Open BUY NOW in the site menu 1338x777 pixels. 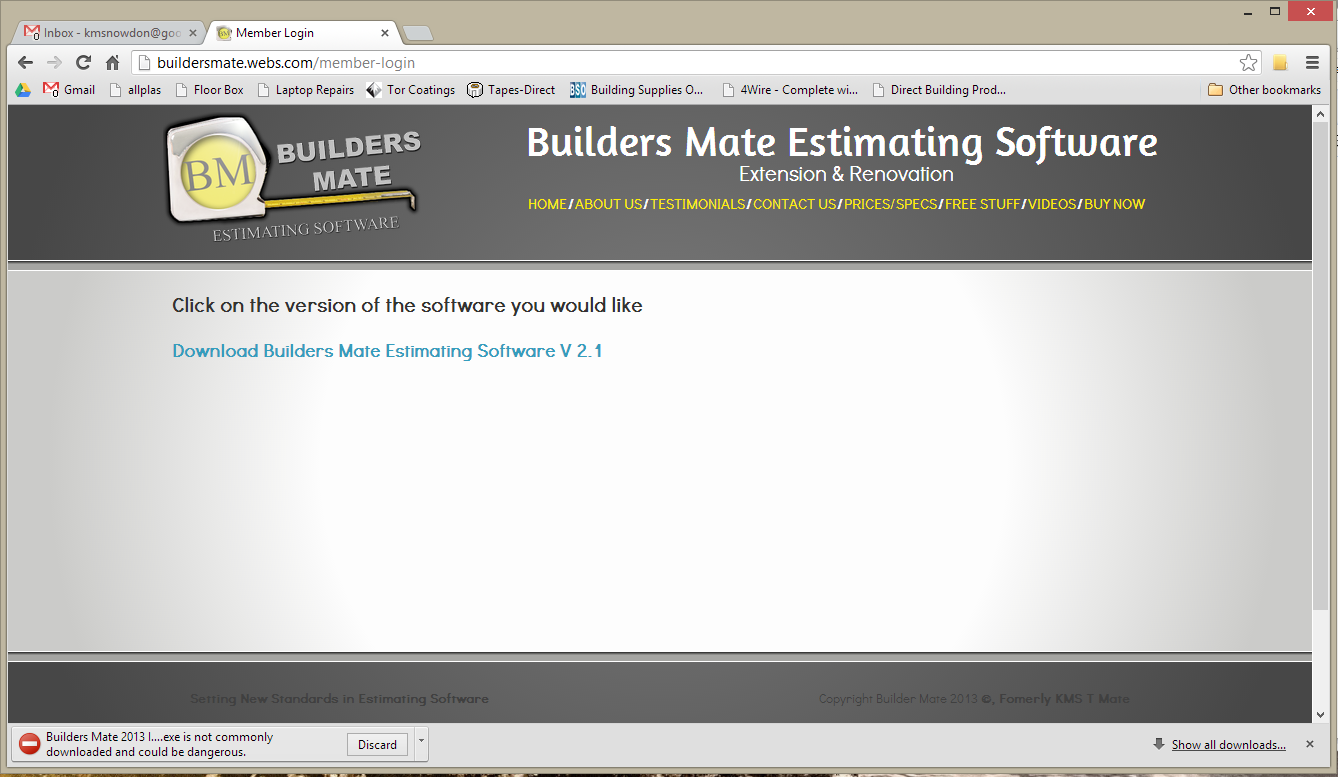(1115, 204)
